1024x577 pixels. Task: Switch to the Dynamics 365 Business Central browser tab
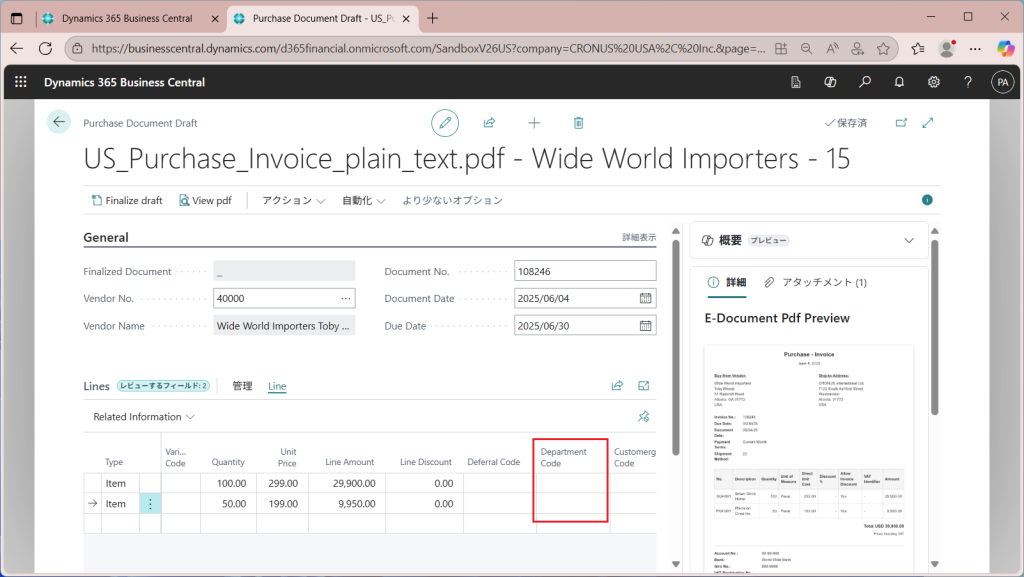point(127,18)
